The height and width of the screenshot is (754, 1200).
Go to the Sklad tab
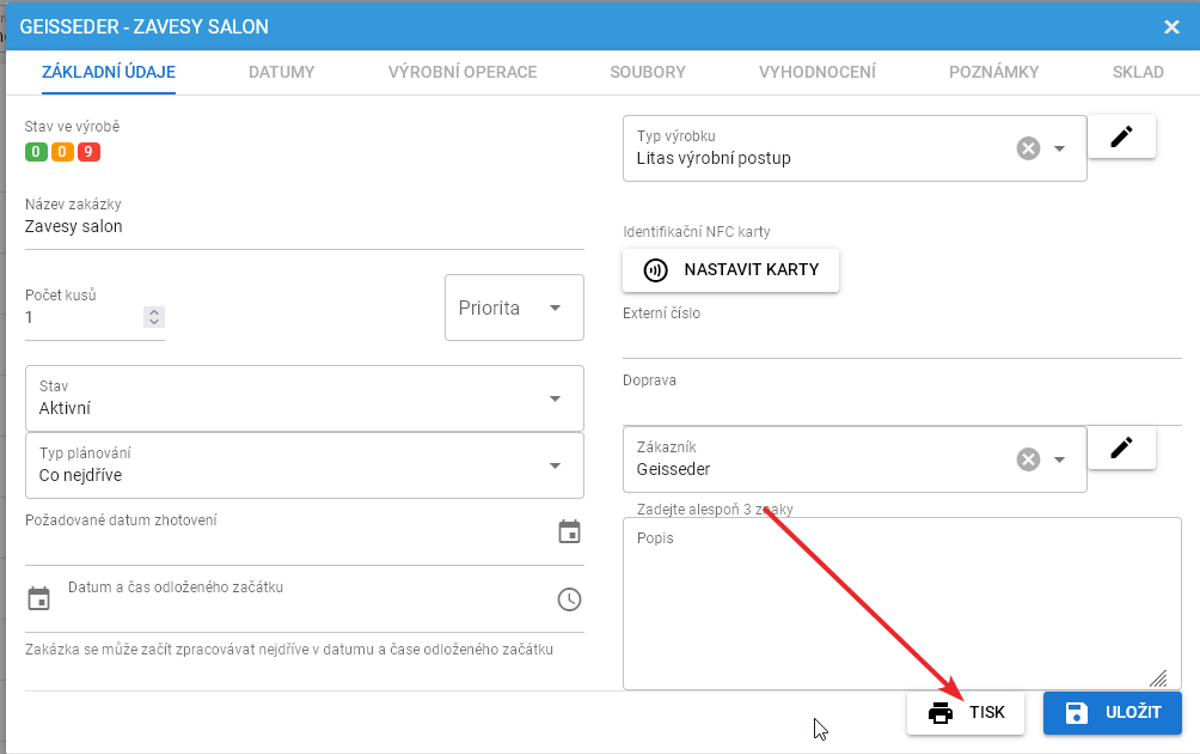pyautogui.click(x=1138, y=72)
